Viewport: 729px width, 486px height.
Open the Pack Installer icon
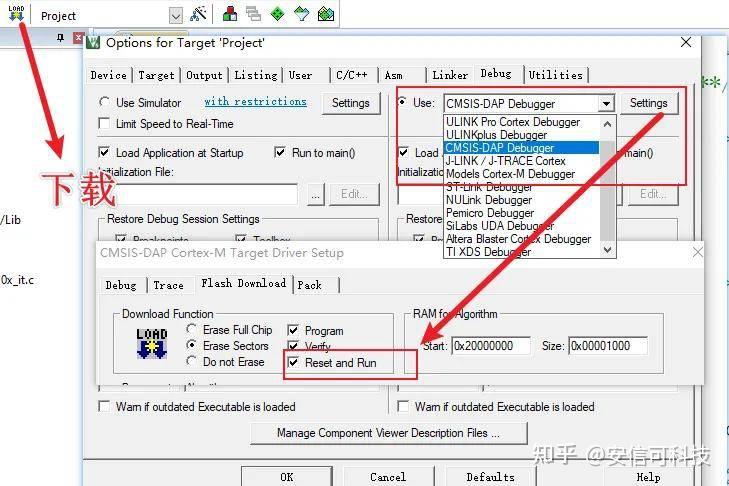[326, 14]
